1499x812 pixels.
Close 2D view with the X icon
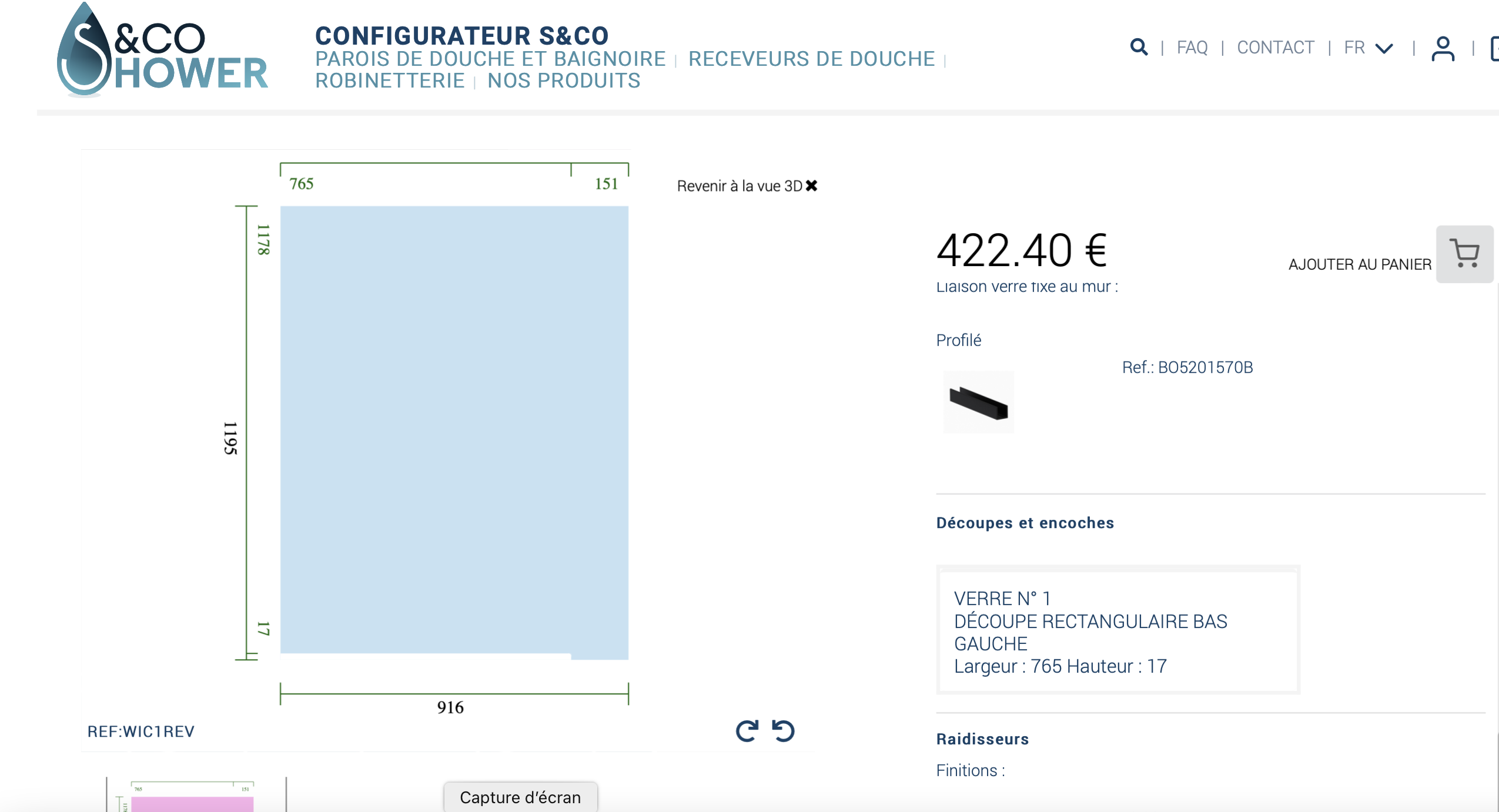(x=812, y=186)
